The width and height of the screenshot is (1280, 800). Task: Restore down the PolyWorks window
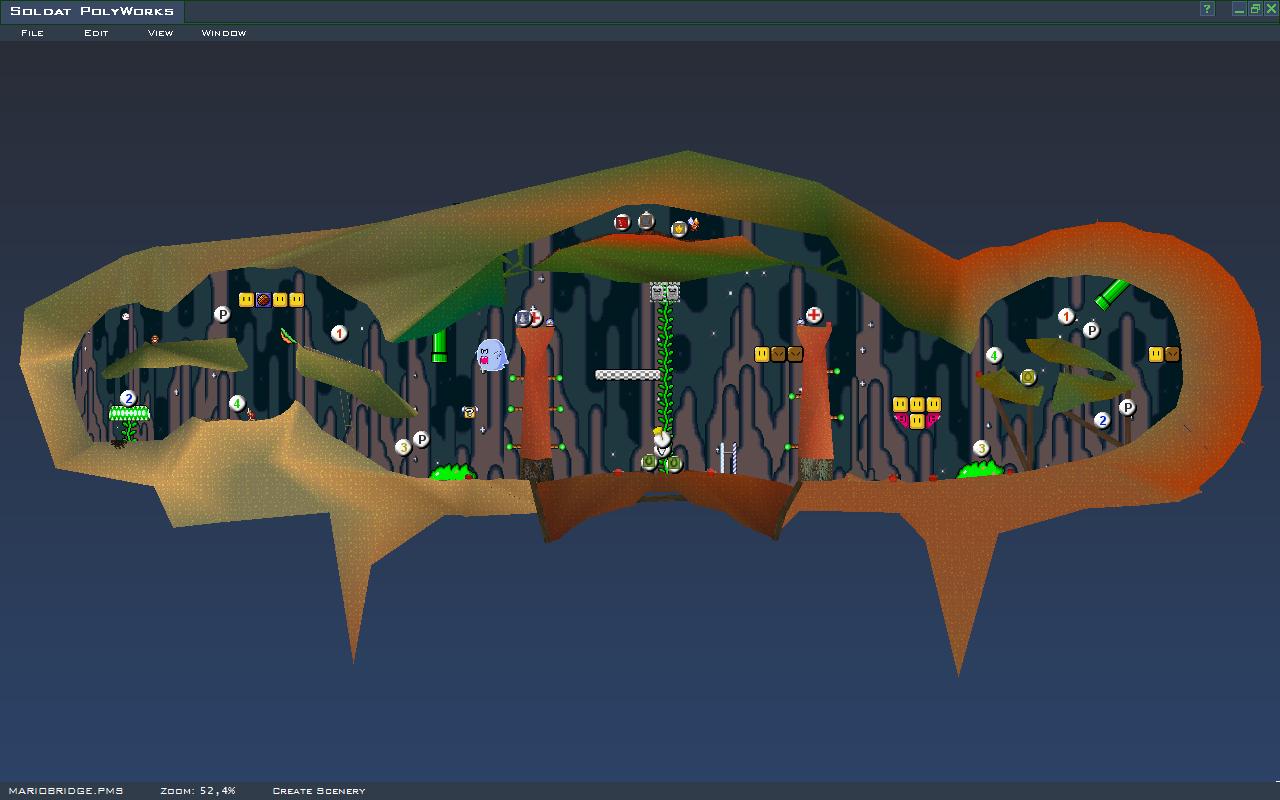(x=1254, y=10)
